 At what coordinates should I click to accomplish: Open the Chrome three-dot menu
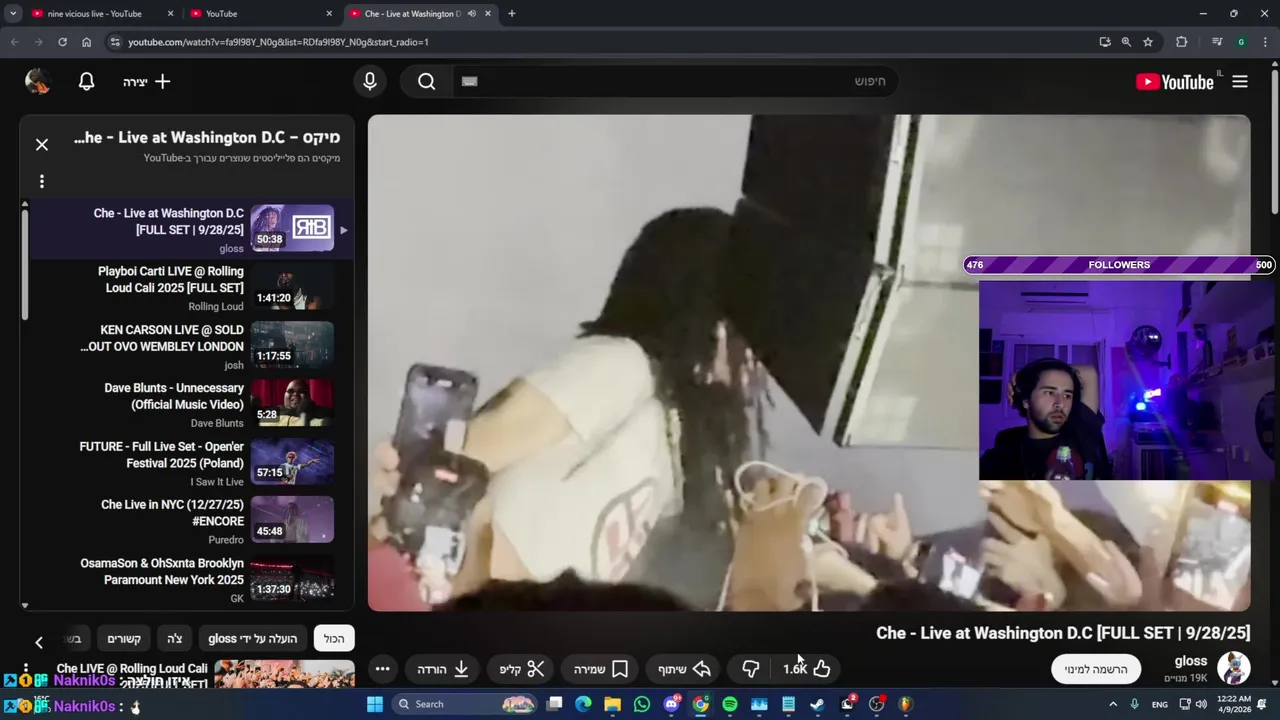(x=1265, y=42)
